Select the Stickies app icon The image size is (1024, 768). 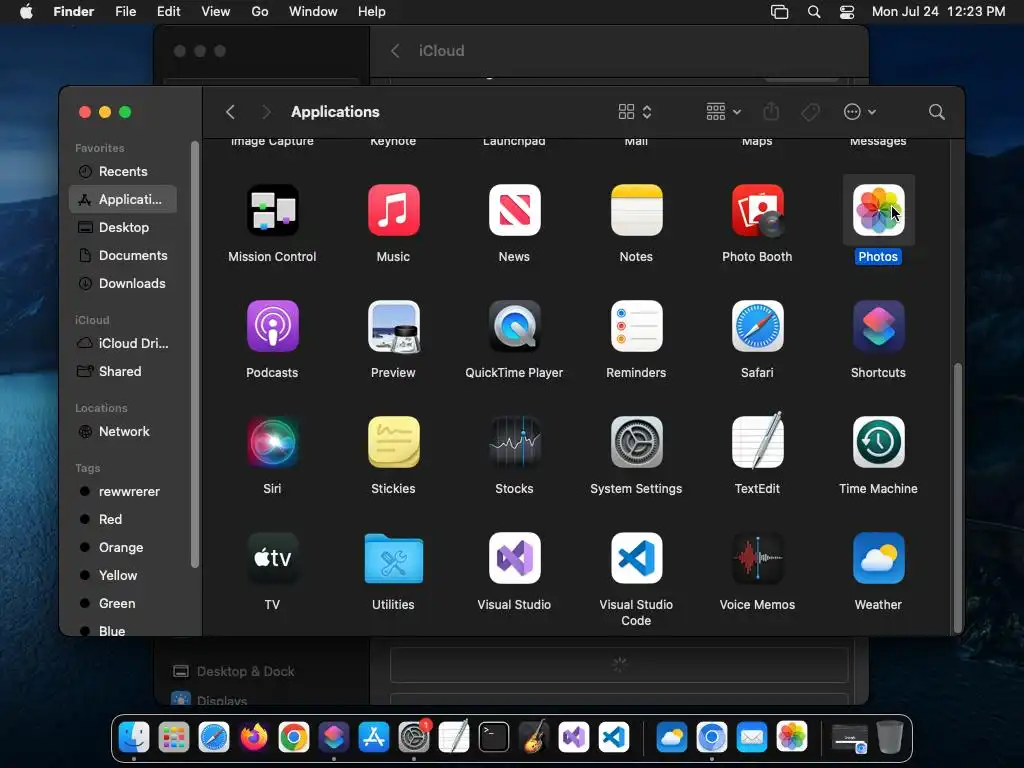pyautogui.click(x=393, y=442)
